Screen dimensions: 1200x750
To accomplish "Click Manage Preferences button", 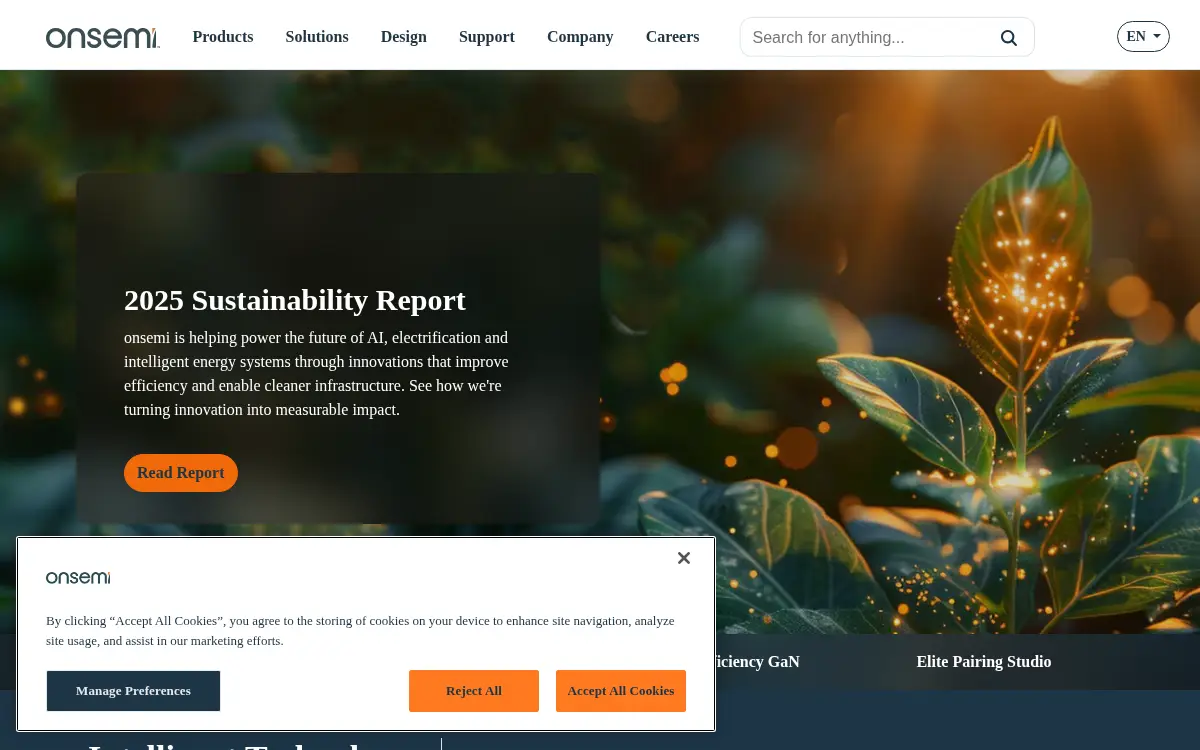I will point(133,691).
